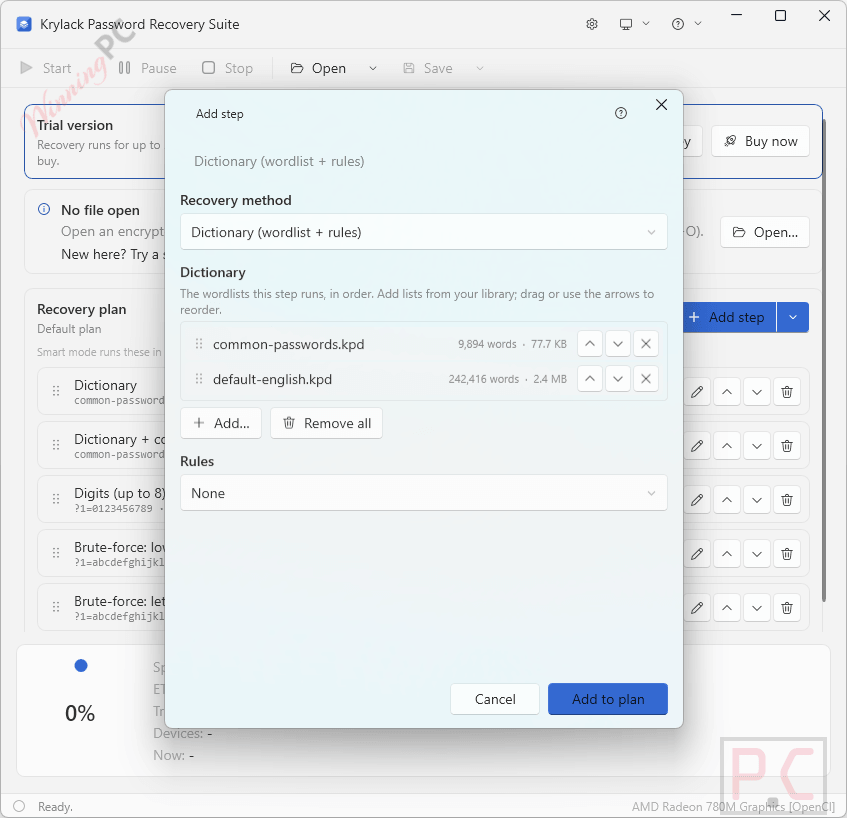
Task: Open the display theme monitor menu
Action: click(634, 24)
